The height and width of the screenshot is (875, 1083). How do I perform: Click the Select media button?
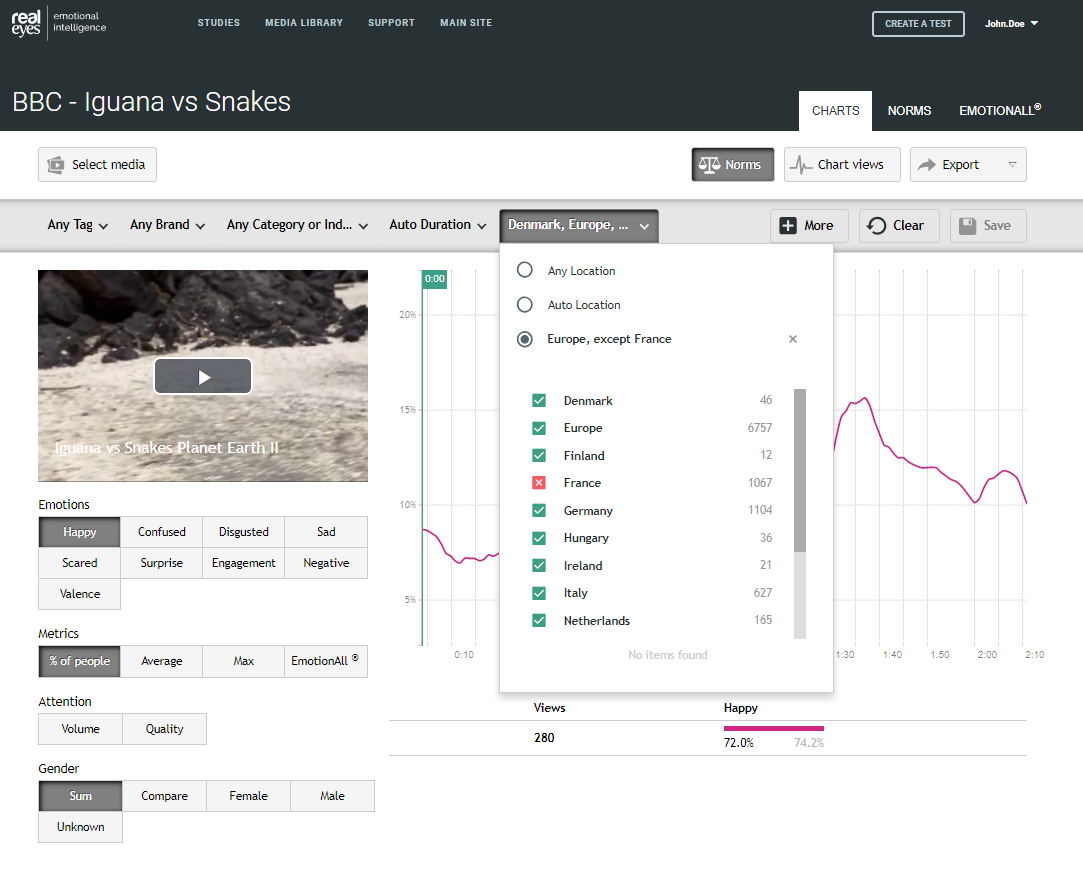coord(97,164)
